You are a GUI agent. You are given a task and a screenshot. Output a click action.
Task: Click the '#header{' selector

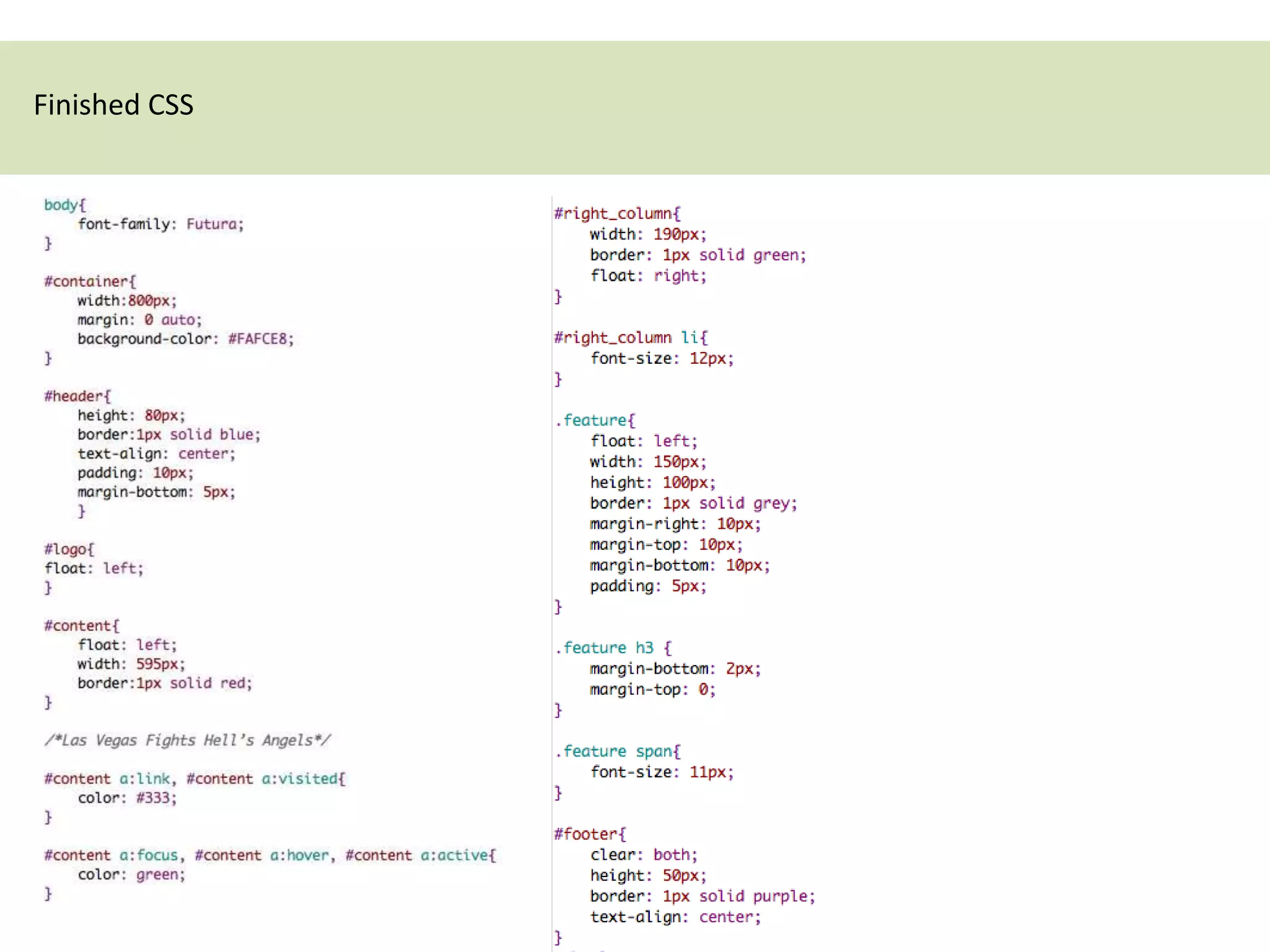[x=78, y=396]
